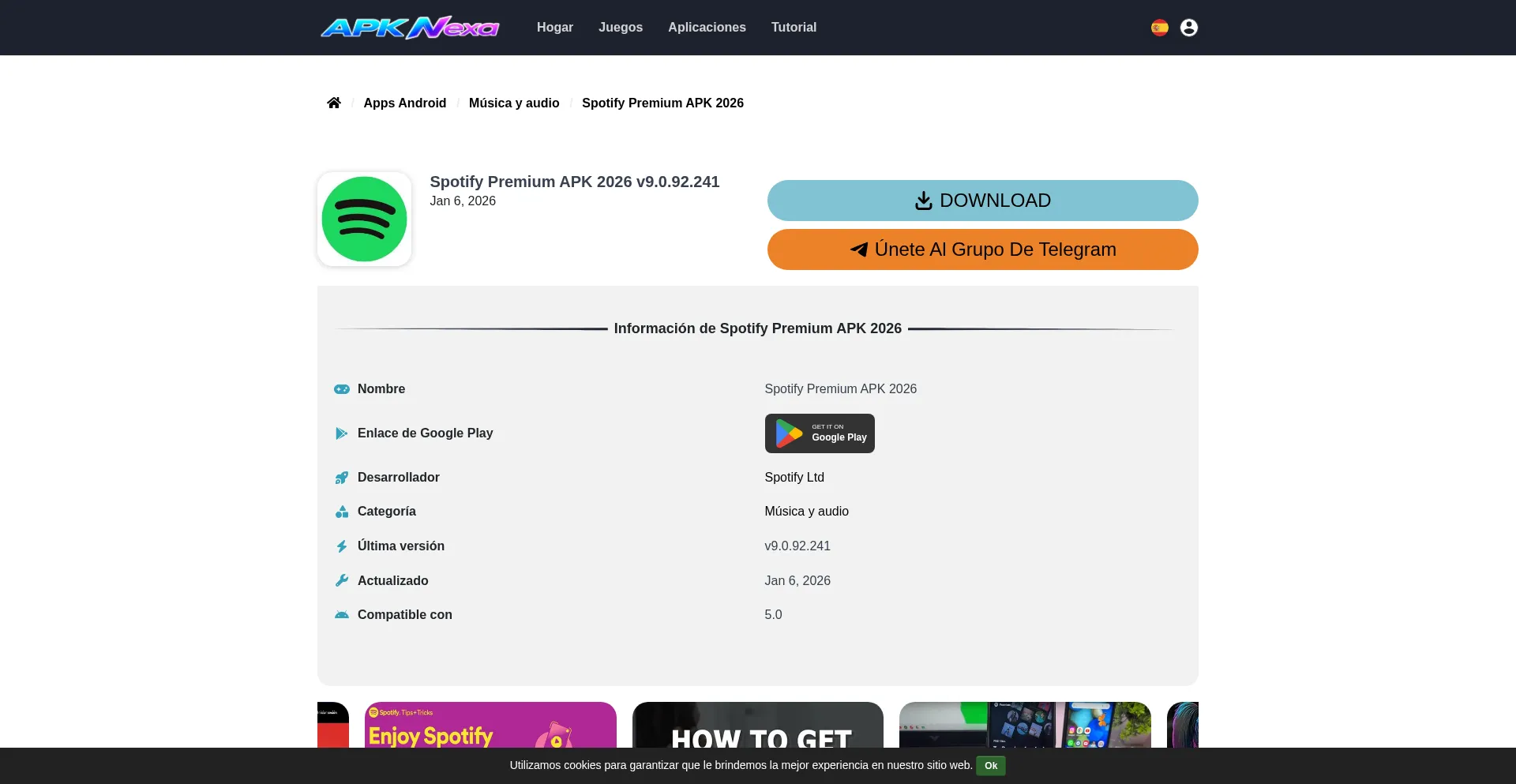Go to home via breadcrumb house icon
The image size is (1516, 784).
coord(334,103)
